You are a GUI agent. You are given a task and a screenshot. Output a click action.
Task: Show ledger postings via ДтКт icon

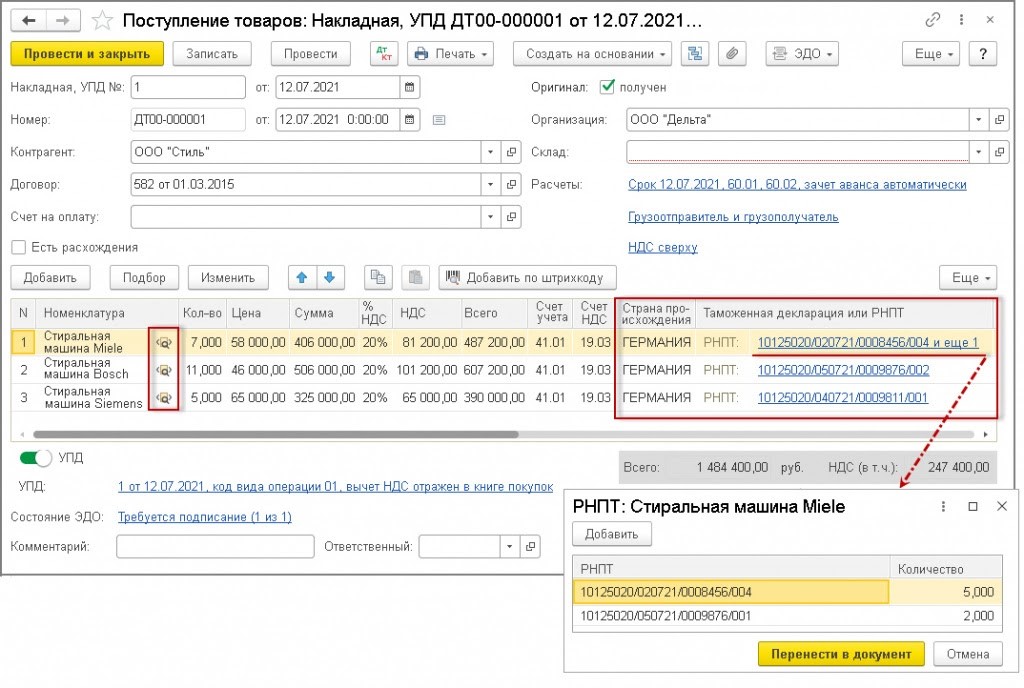382,54
